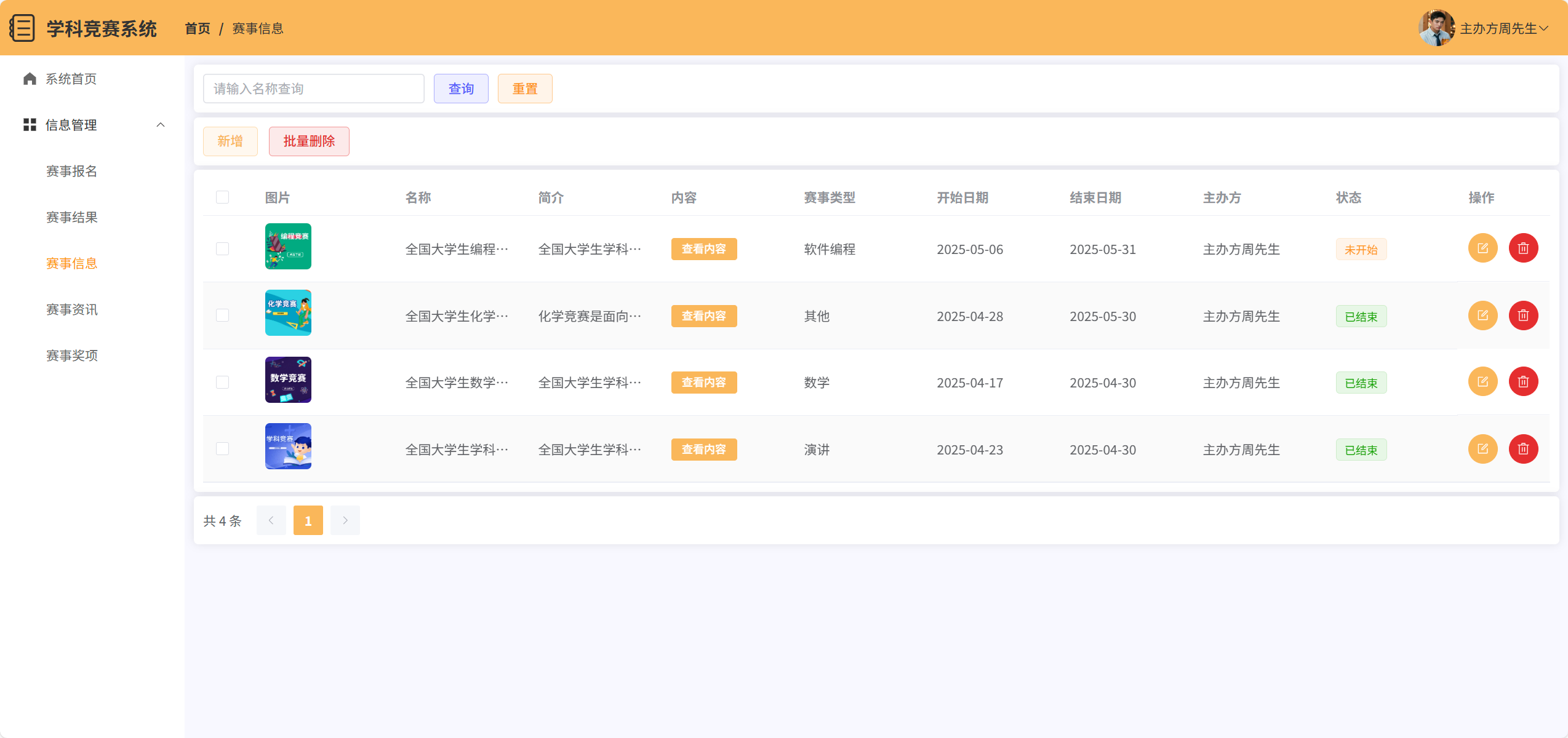Check the box for the 软件编程 competition row
Viewport: 1568px width, 738px height.
tap(222, 249)
